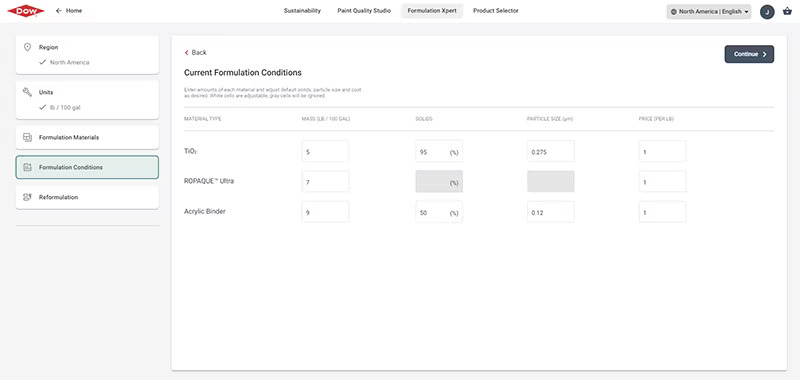Click the TiO₂ solids percent field
800x380 pixels.
(439, 151)
